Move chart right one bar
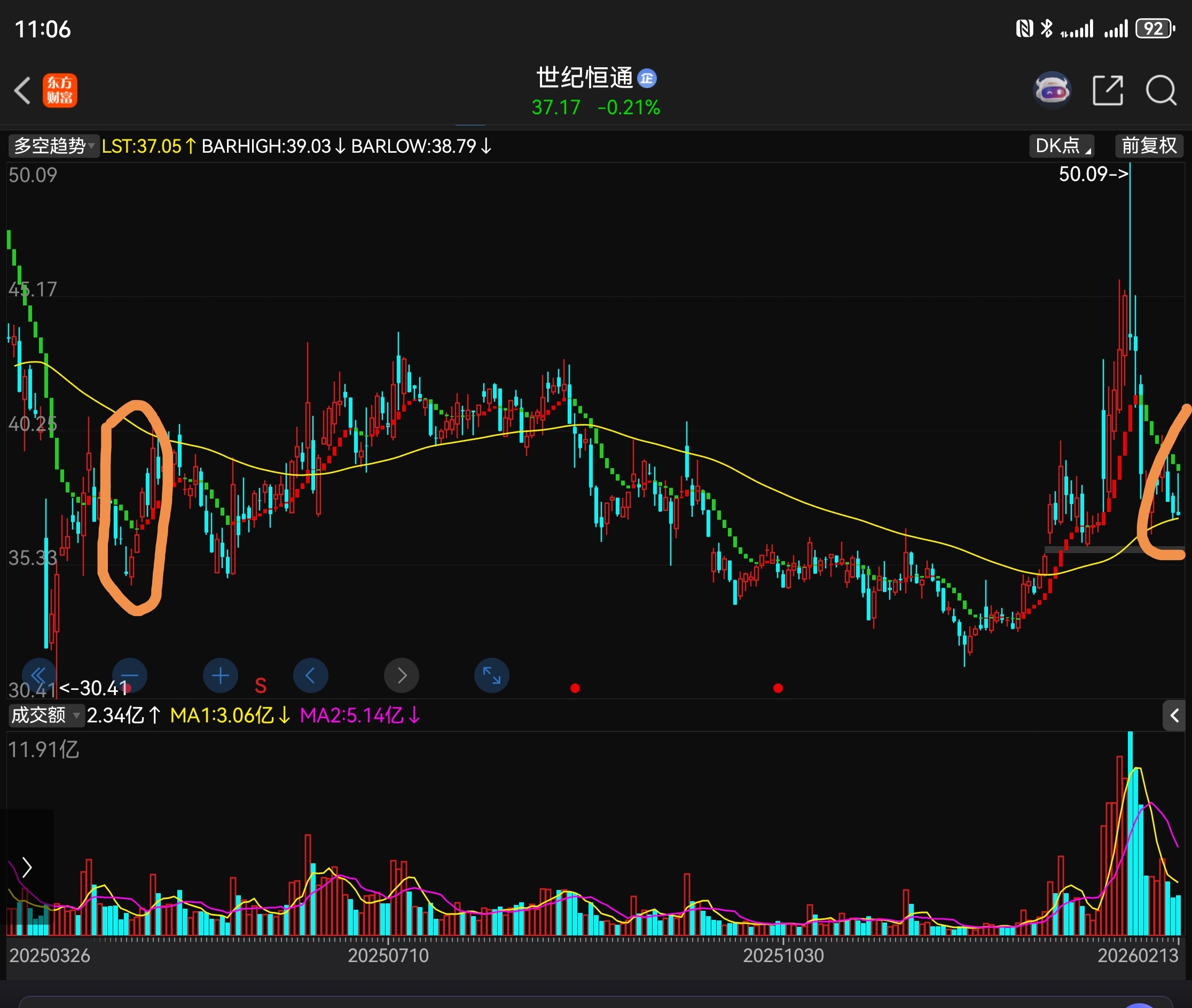This screenshot has height=1008, width=1192. pos(401,675)
